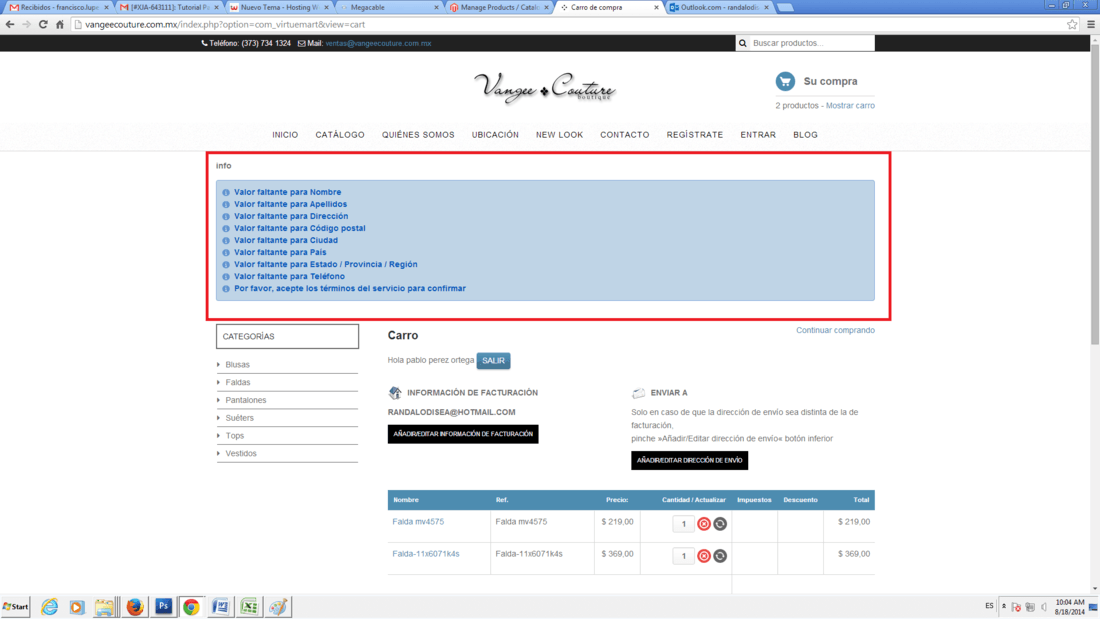Expand the Tops category
Image resolution: width=1100 pixels, height=619 pixels.
point(234,436)
